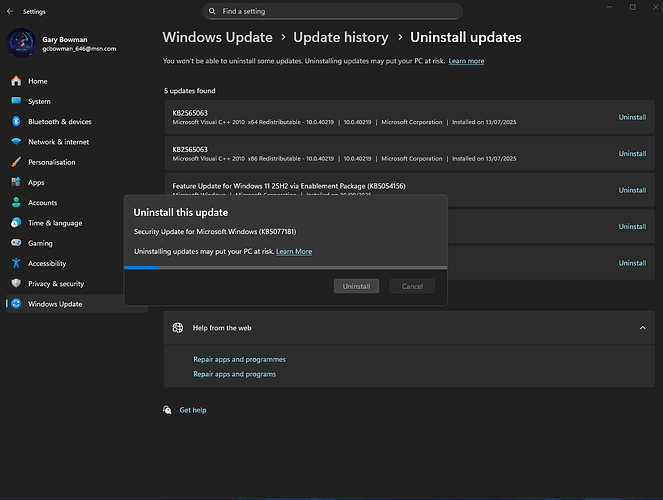Uninstall the first KB2565063 x64 update
This screenshot has width=663, height=500.
[632, 117]
